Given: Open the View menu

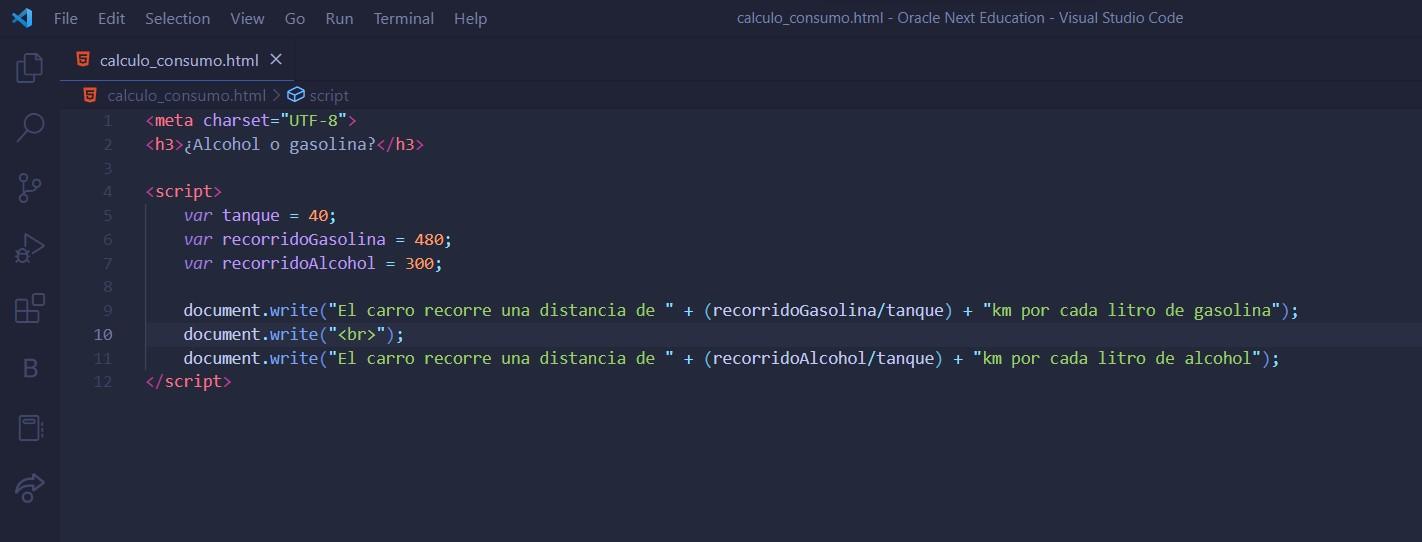Looking at the screenshot, I should coord(247,18).
